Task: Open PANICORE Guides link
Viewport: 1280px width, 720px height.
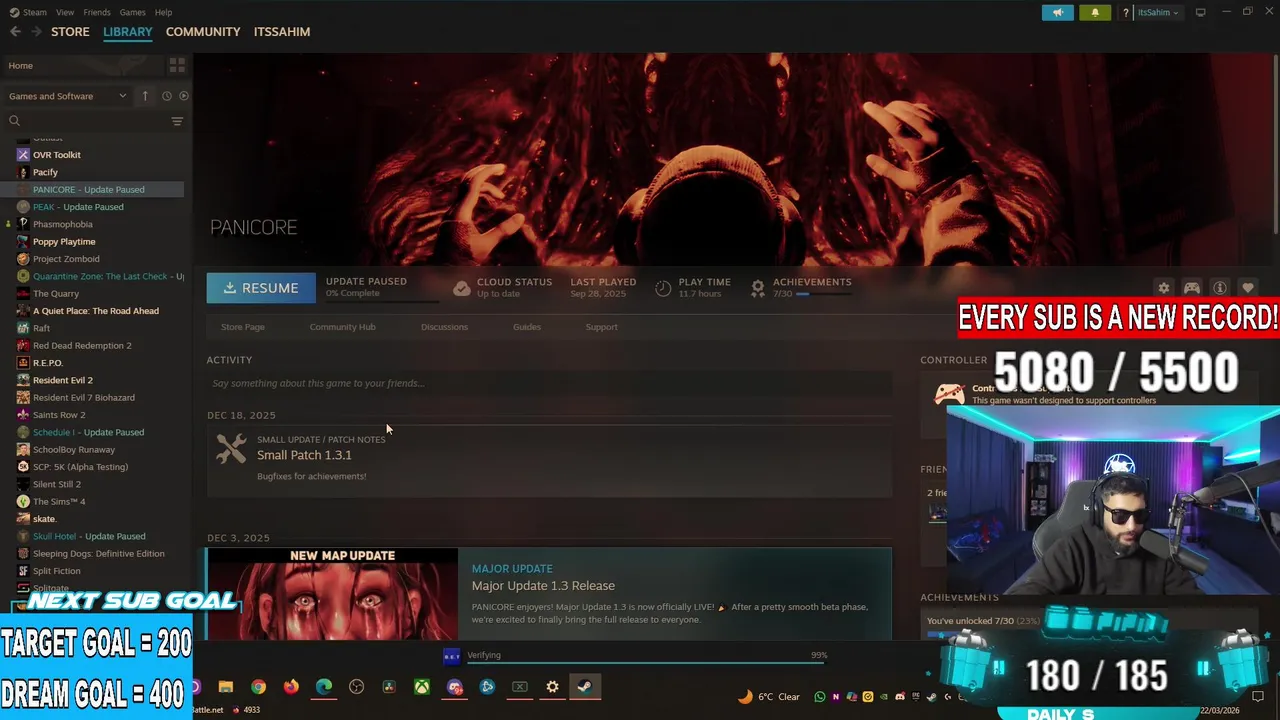Action: 527,327
